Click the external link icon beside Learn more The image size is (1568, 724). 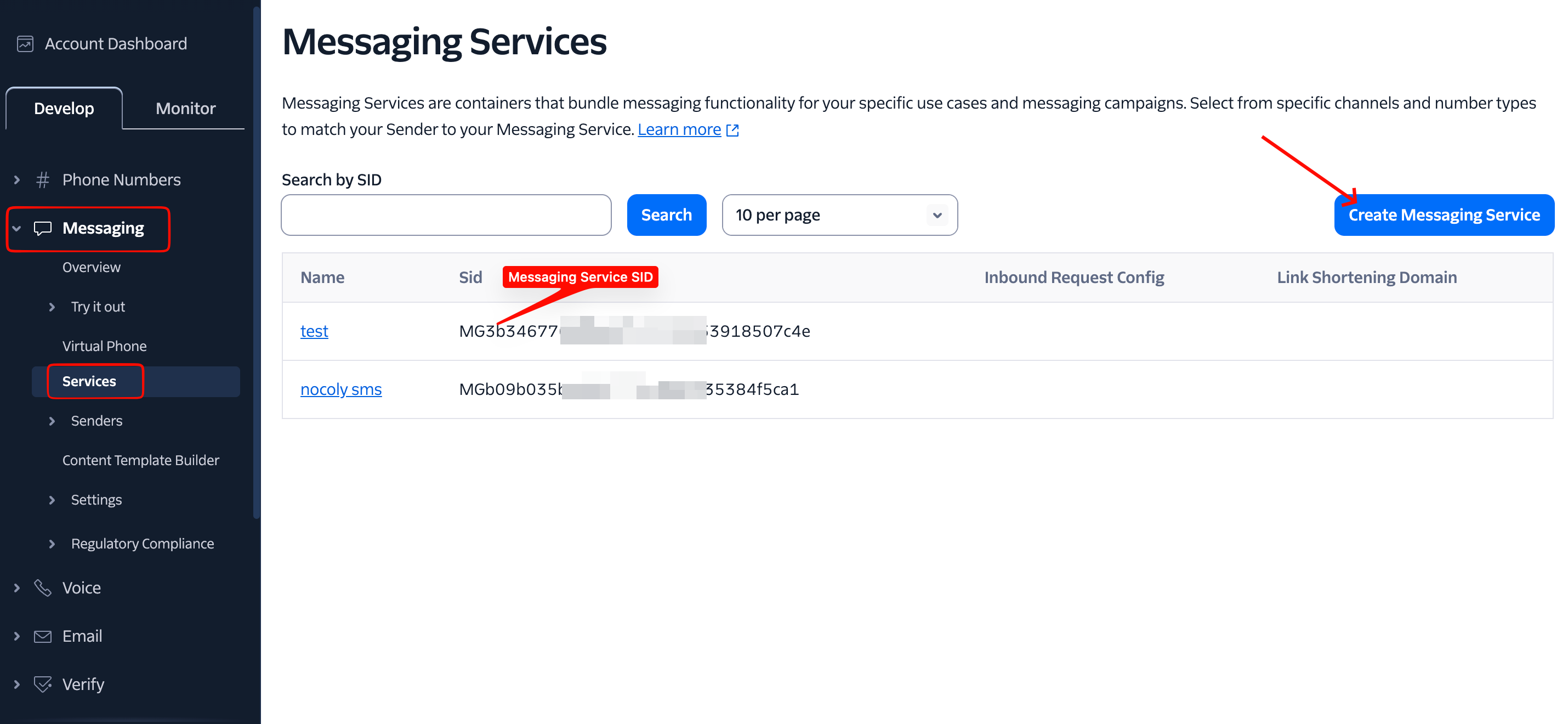pos(732,129)
